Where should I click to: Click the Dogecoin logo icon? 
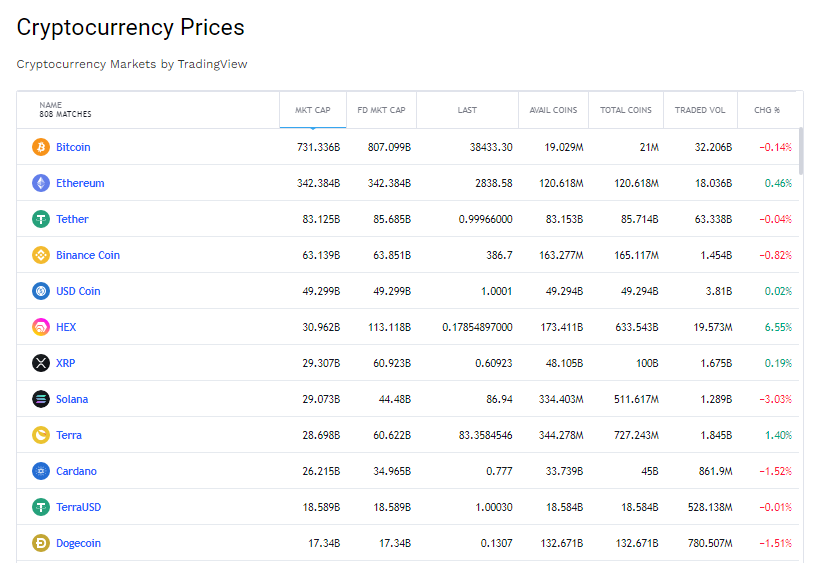[41, 543]
